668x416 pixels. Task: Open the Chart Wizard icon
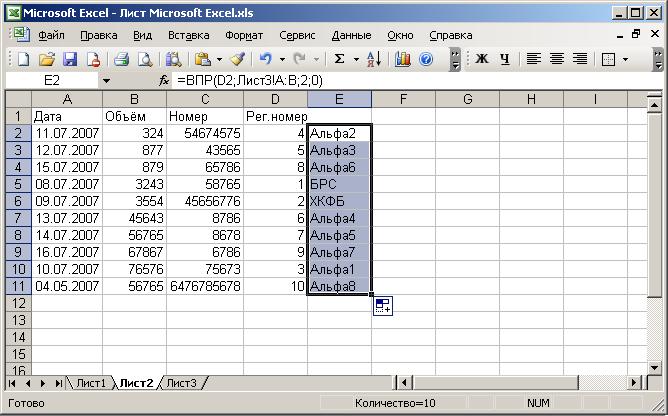(x=403, y=59)
